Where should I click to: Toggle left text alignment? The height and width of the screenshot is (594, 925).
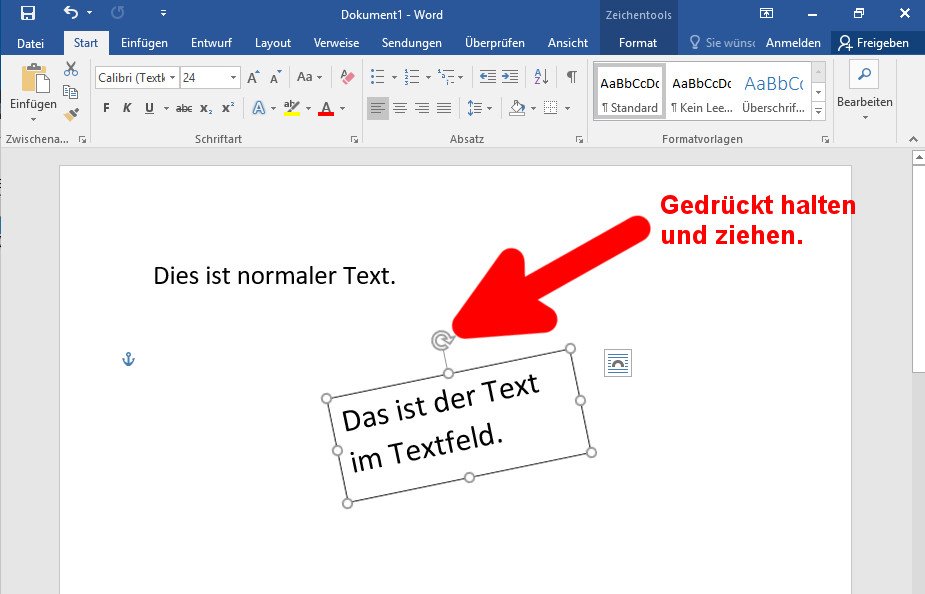pos(379,108)
